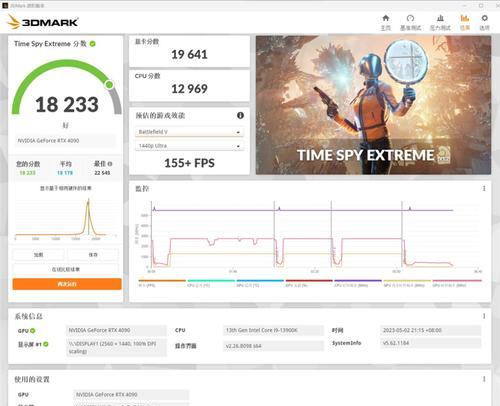
Task: Click the 2023-05-02 21:15 time field
Action: pos(430,330)
